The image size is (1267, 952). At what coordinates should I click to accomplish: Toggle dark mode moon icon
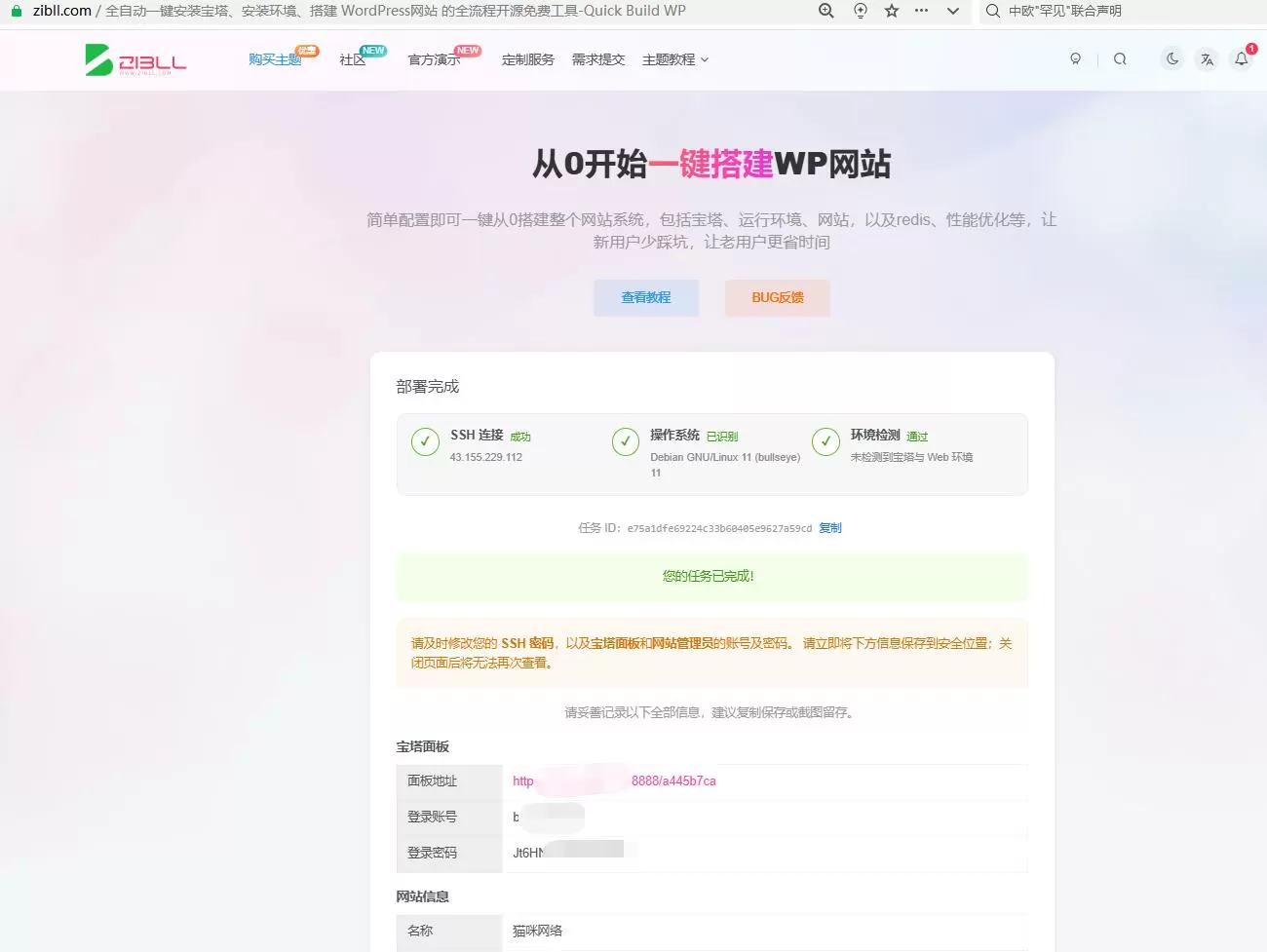click(1172, 59)
